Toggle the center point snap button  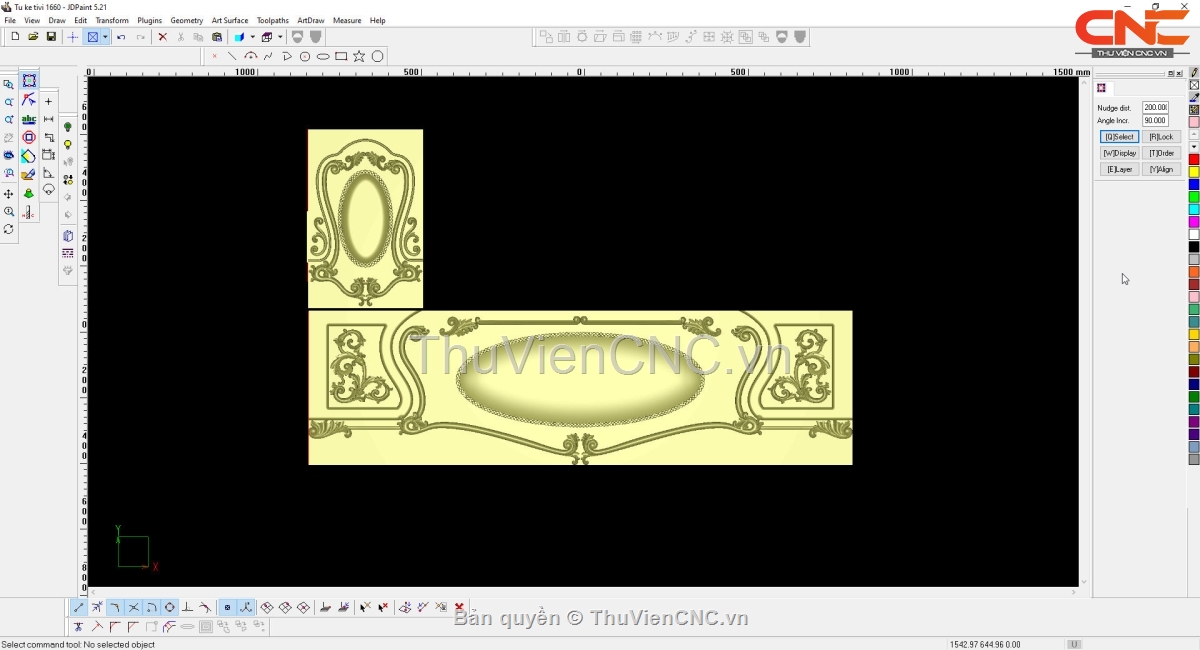pos(170,607)
